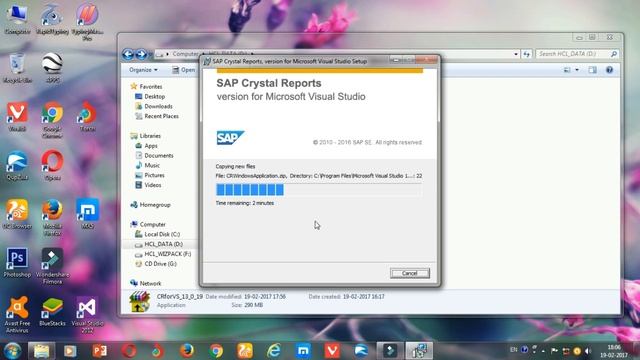Cancel the SAP Crystal Reports installation

pos(409,273)
